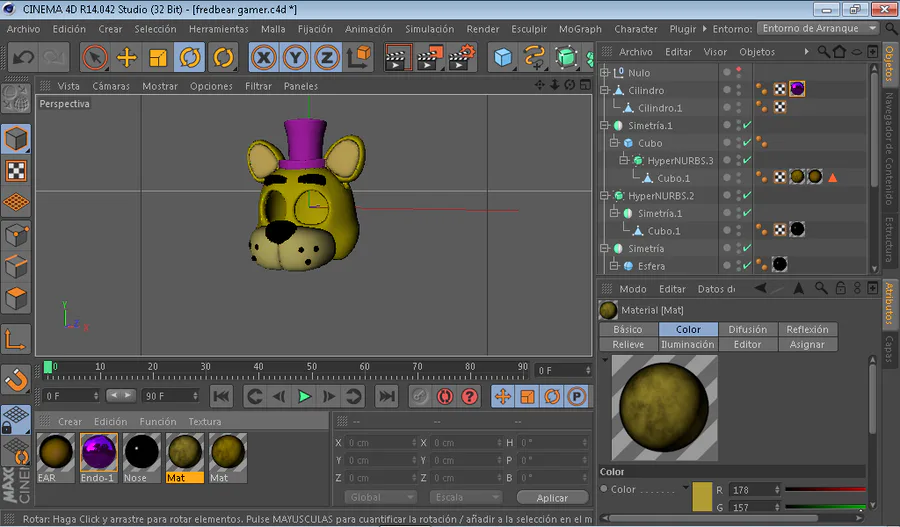Click record active objects keyframe button
900x527 pixels.
point(420,396)
